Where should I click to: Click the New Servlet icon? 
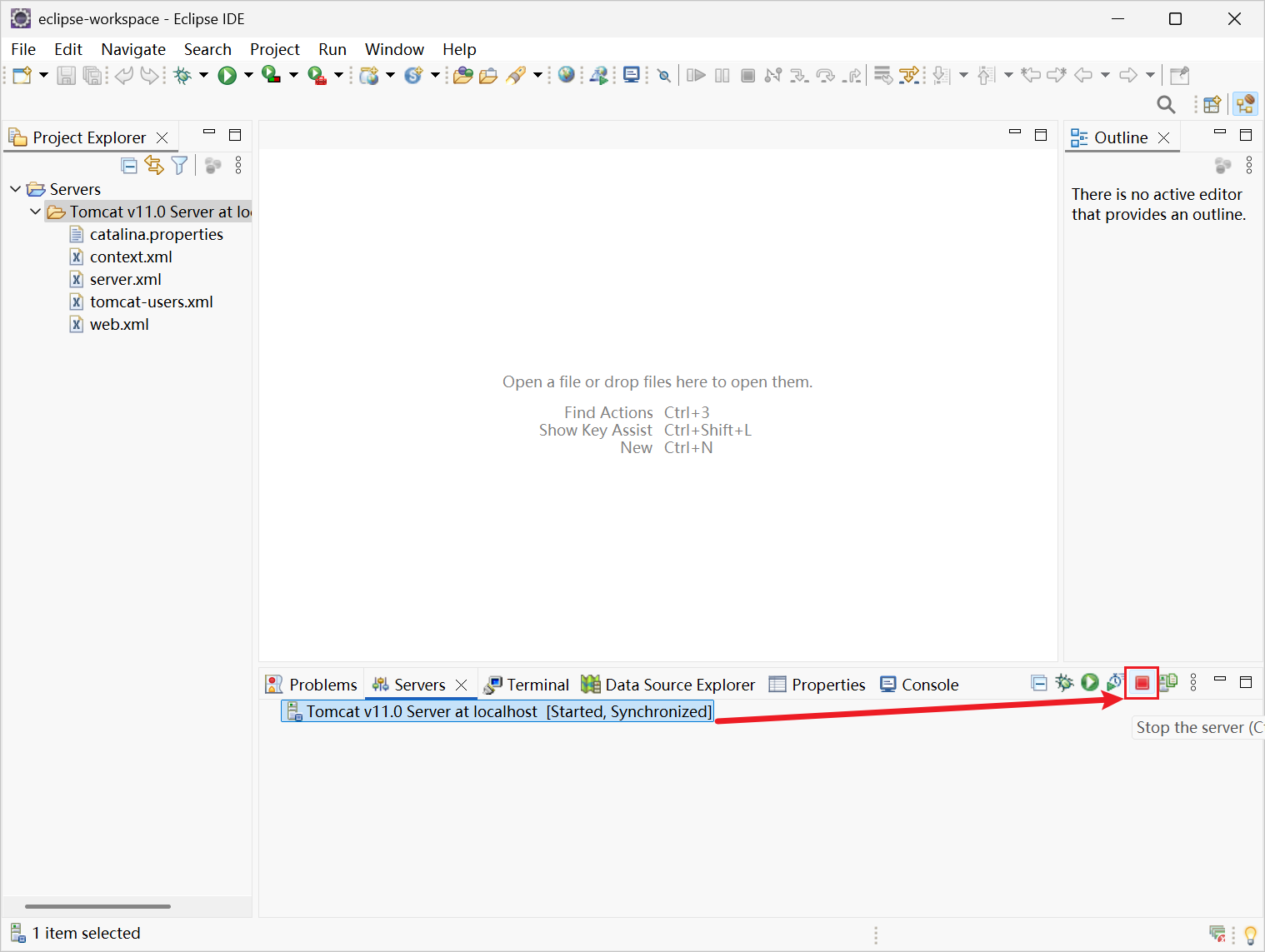[x=413, y=76]
